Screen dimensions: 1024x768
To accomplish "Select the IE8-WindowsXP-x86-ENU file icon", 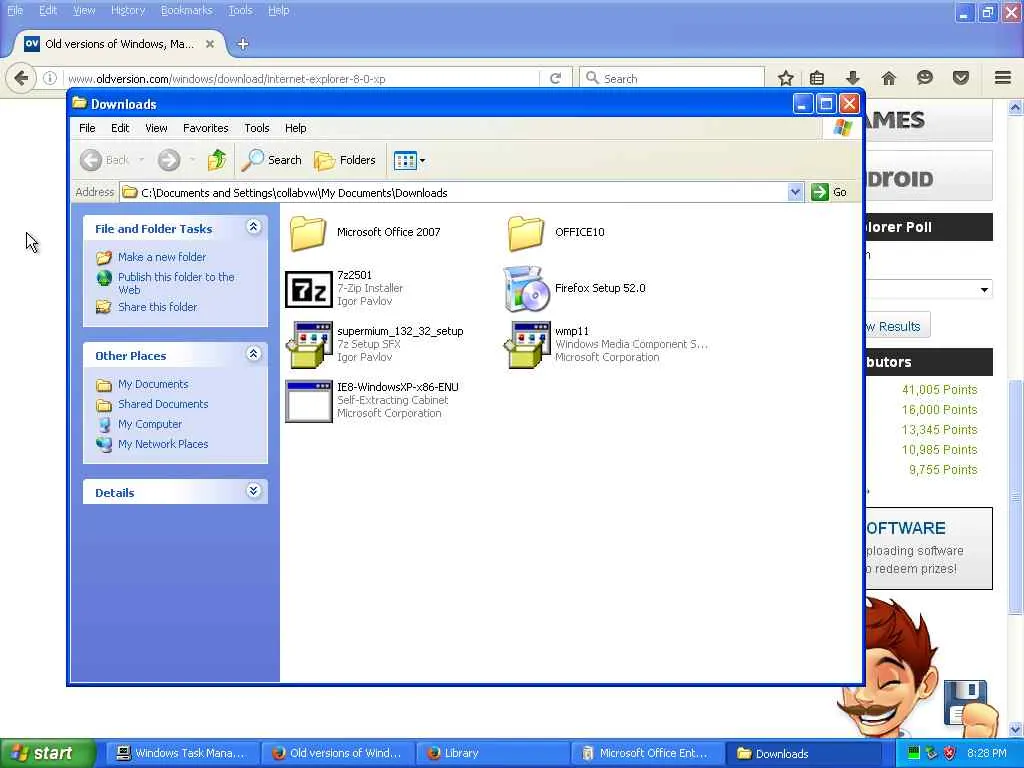I will tap(309, 401).
